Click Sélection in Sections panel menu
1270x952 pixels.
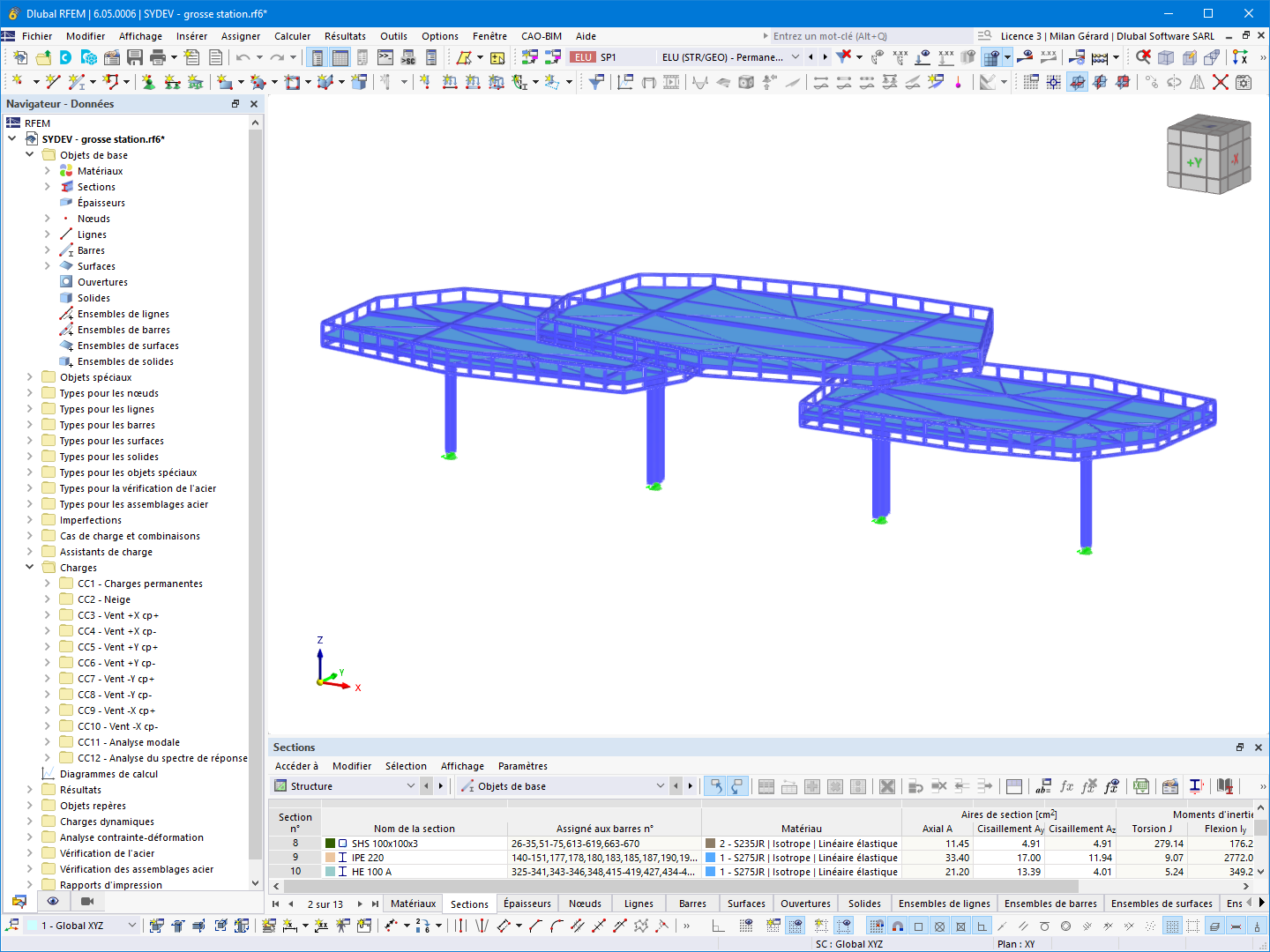click(406, 766)
